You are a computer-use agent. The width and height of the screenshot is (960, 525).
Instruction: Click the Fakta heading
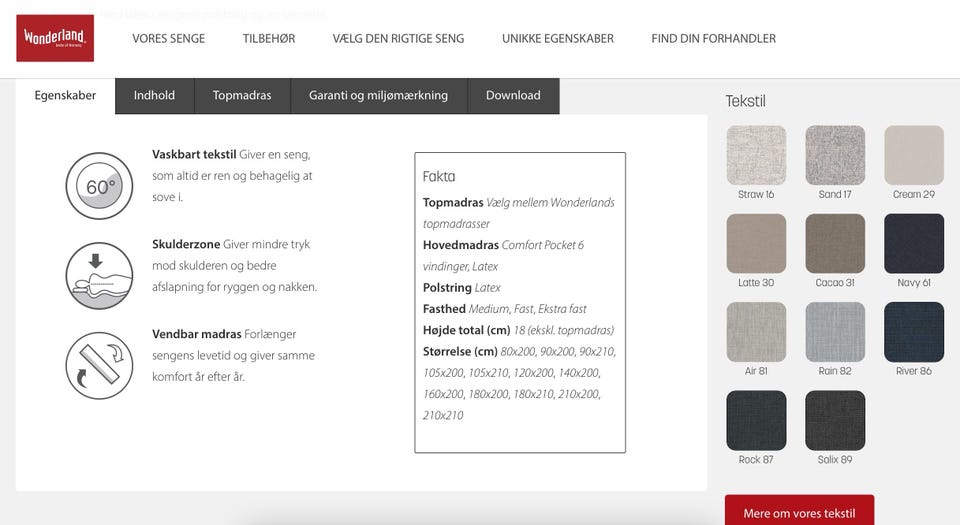(439, 176)
